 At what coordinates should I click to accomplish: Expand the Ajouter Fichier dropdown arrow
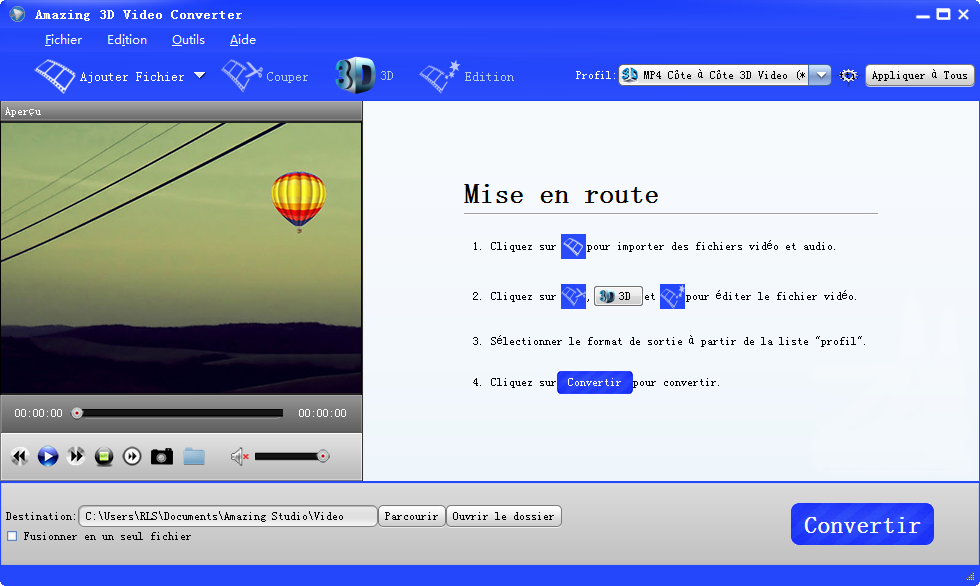pyautogui.click(x=199, y=75)
